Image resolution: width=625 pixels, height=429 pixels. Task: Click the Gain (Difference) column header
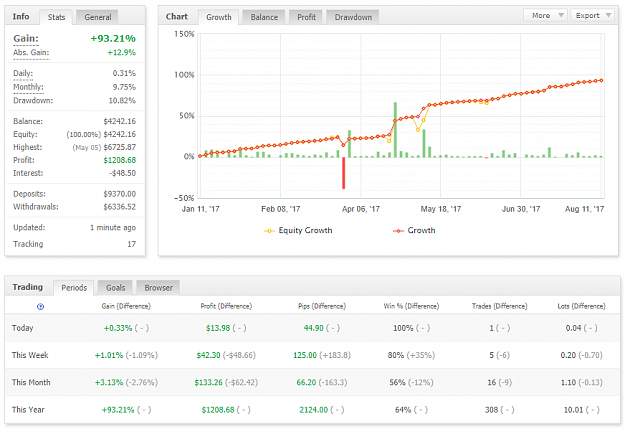(x=126, y=306)
